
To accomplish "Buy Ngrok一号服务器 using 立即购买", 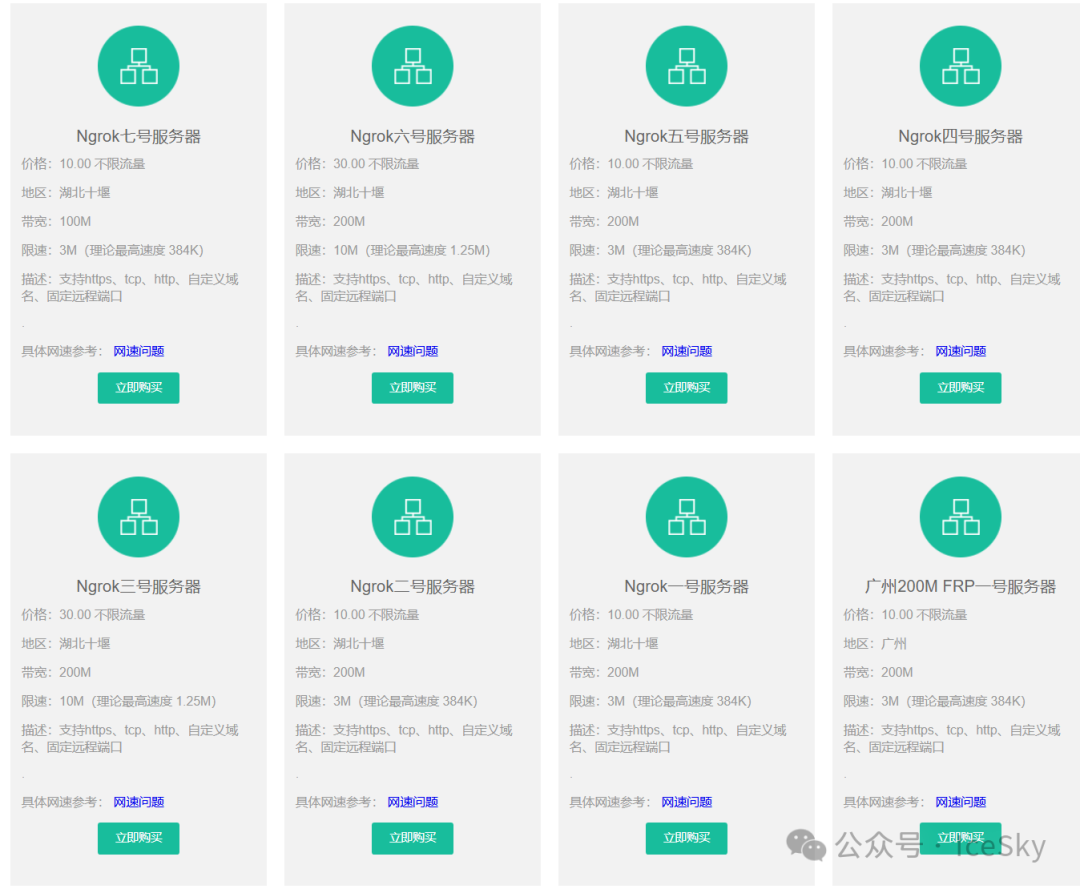I will coord(686,838).
